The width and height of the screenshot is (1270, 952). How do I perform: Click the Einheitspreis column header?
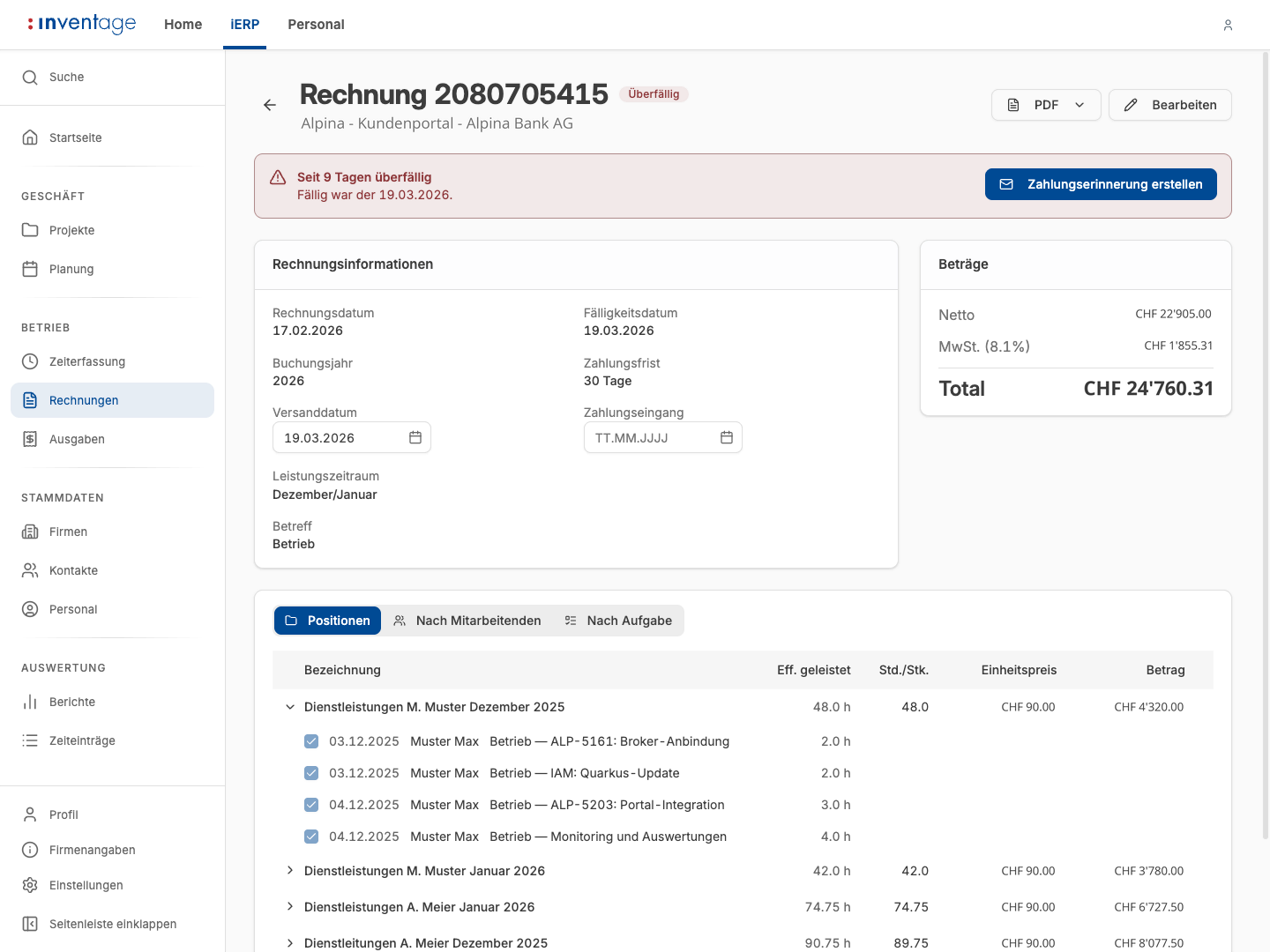click(x=1019, y=670)
